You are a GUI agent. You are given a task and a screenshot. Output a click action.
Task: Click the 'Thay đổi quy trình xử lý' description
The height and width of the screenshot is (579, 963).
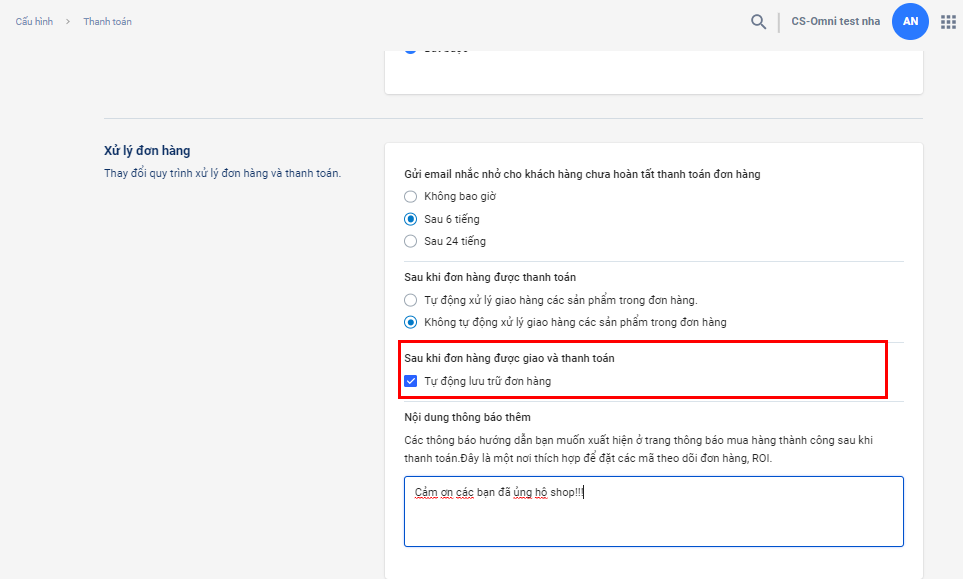(222, 173)
